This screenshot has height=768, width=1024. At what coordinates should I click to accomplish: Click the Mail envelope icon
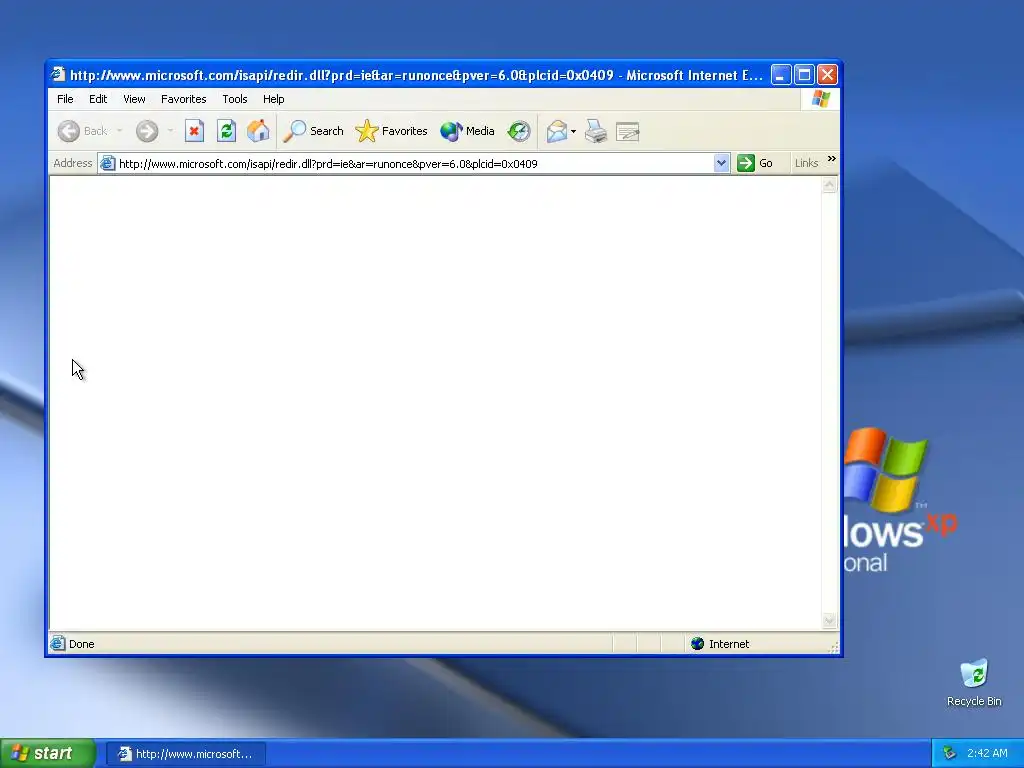556,131
